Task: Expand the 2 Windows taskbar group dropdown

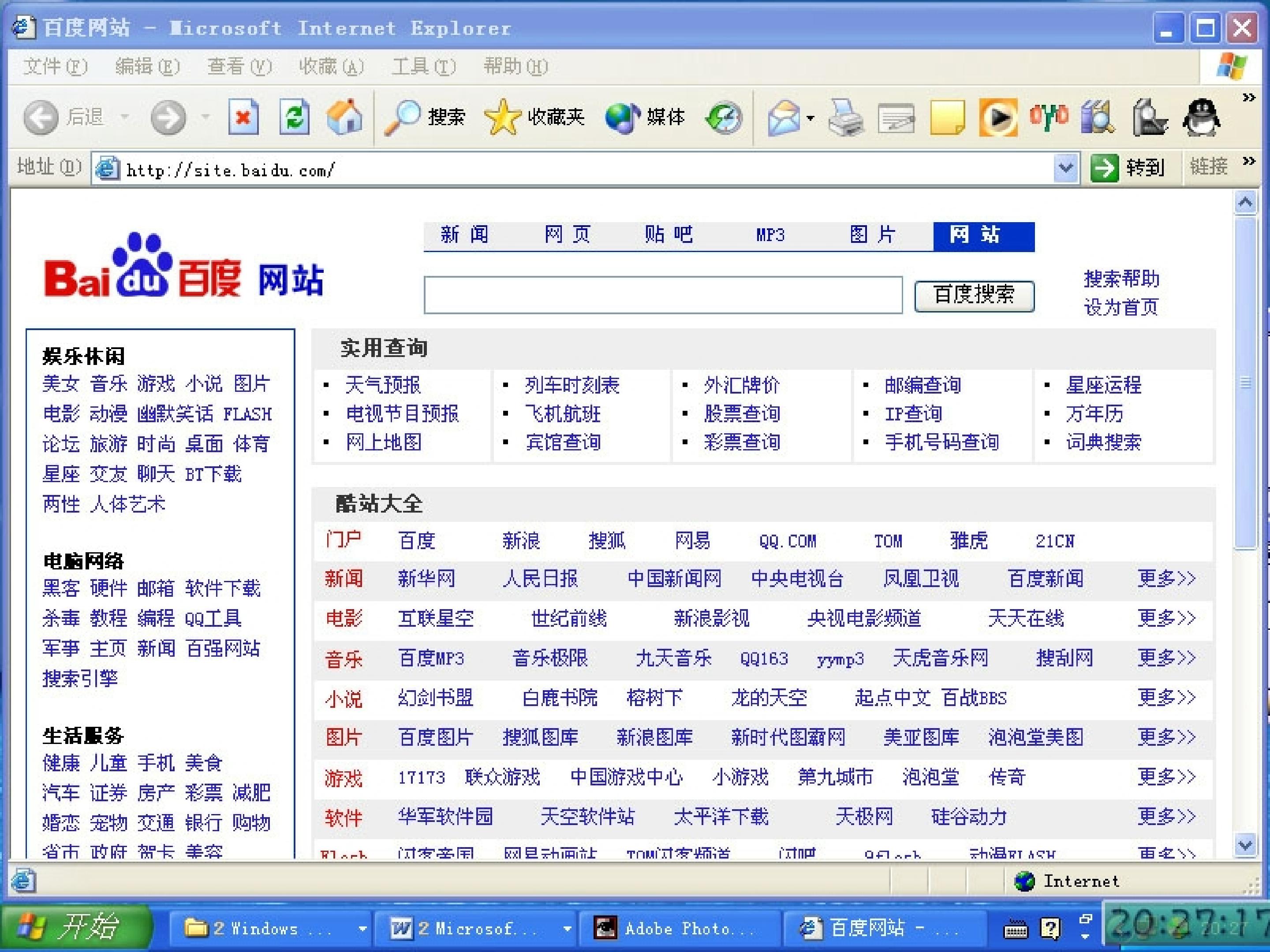Action: click(x=362, y=929)
